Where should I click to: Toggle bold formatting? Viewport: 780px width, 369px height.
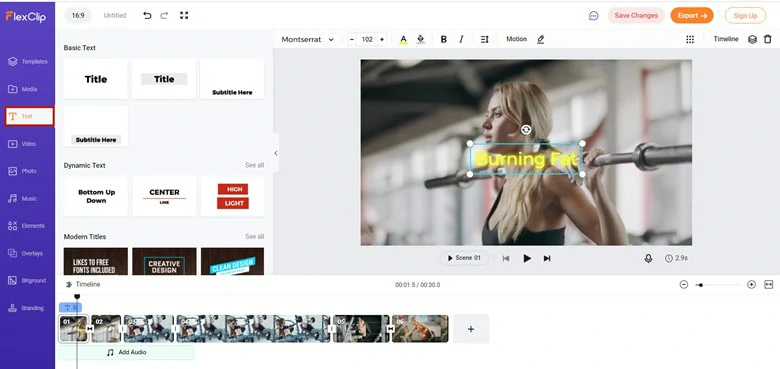click(x=444, y=39)
